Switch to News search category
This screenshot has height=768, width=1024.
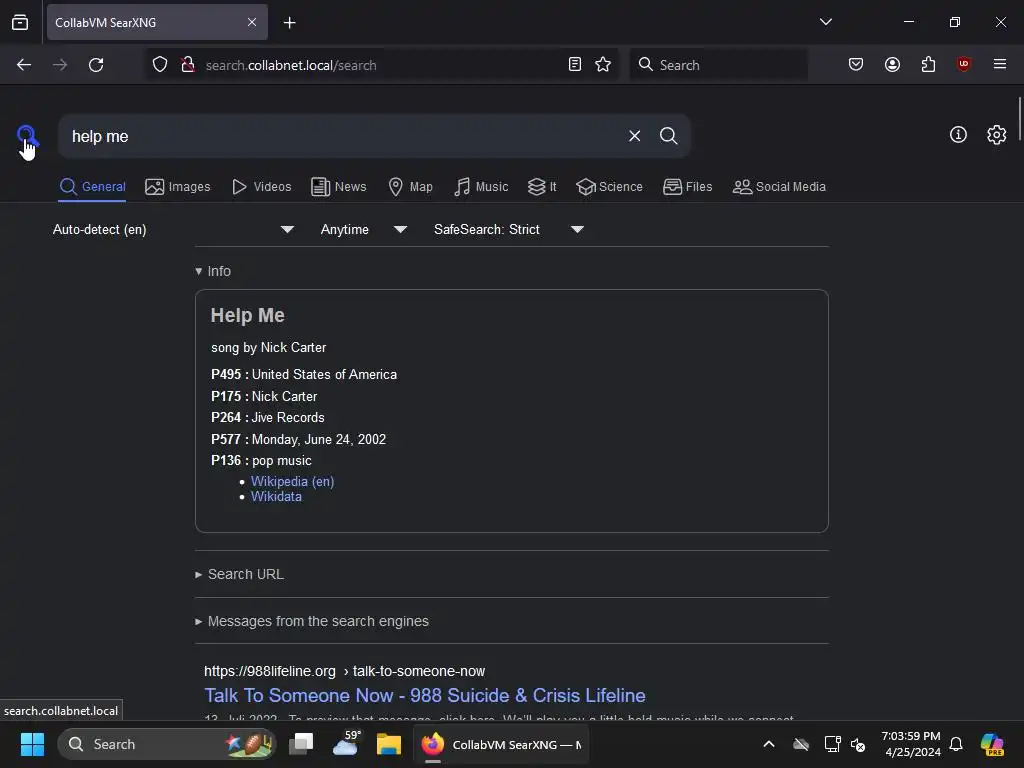[x=338, y=187]
